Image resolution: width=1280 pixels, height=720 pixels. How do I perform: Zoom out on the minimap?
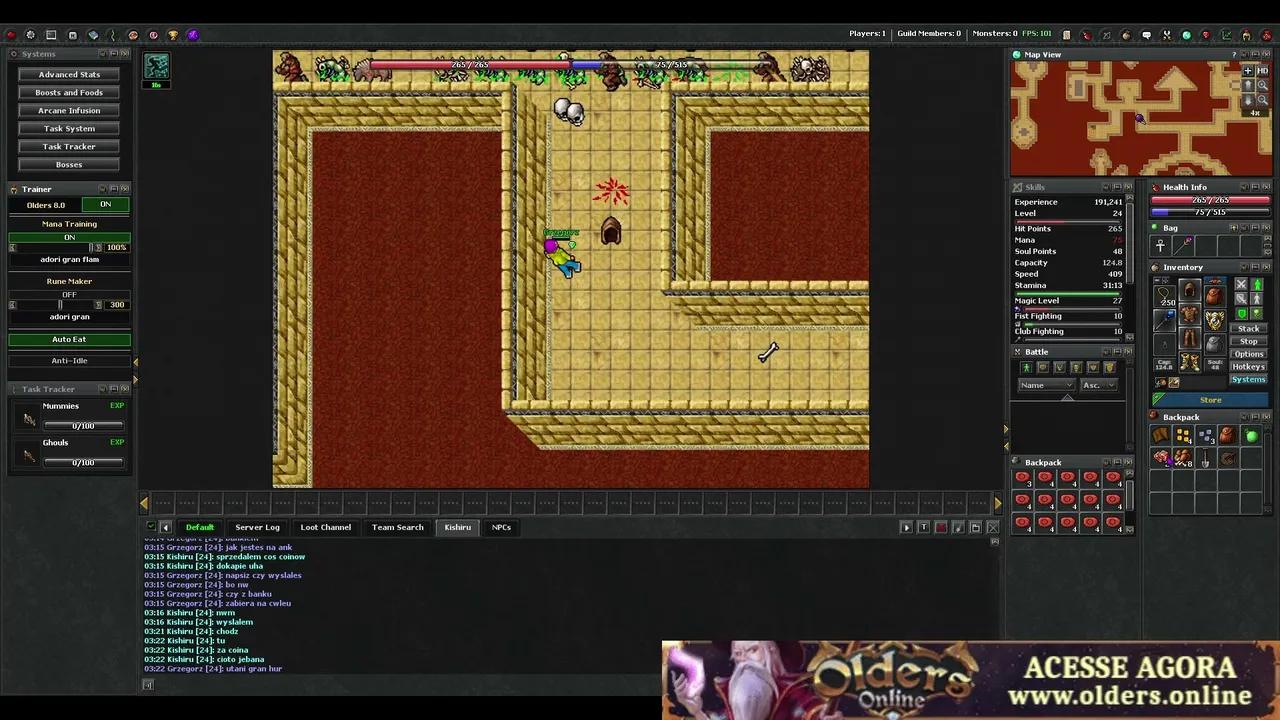(1263, 100)
